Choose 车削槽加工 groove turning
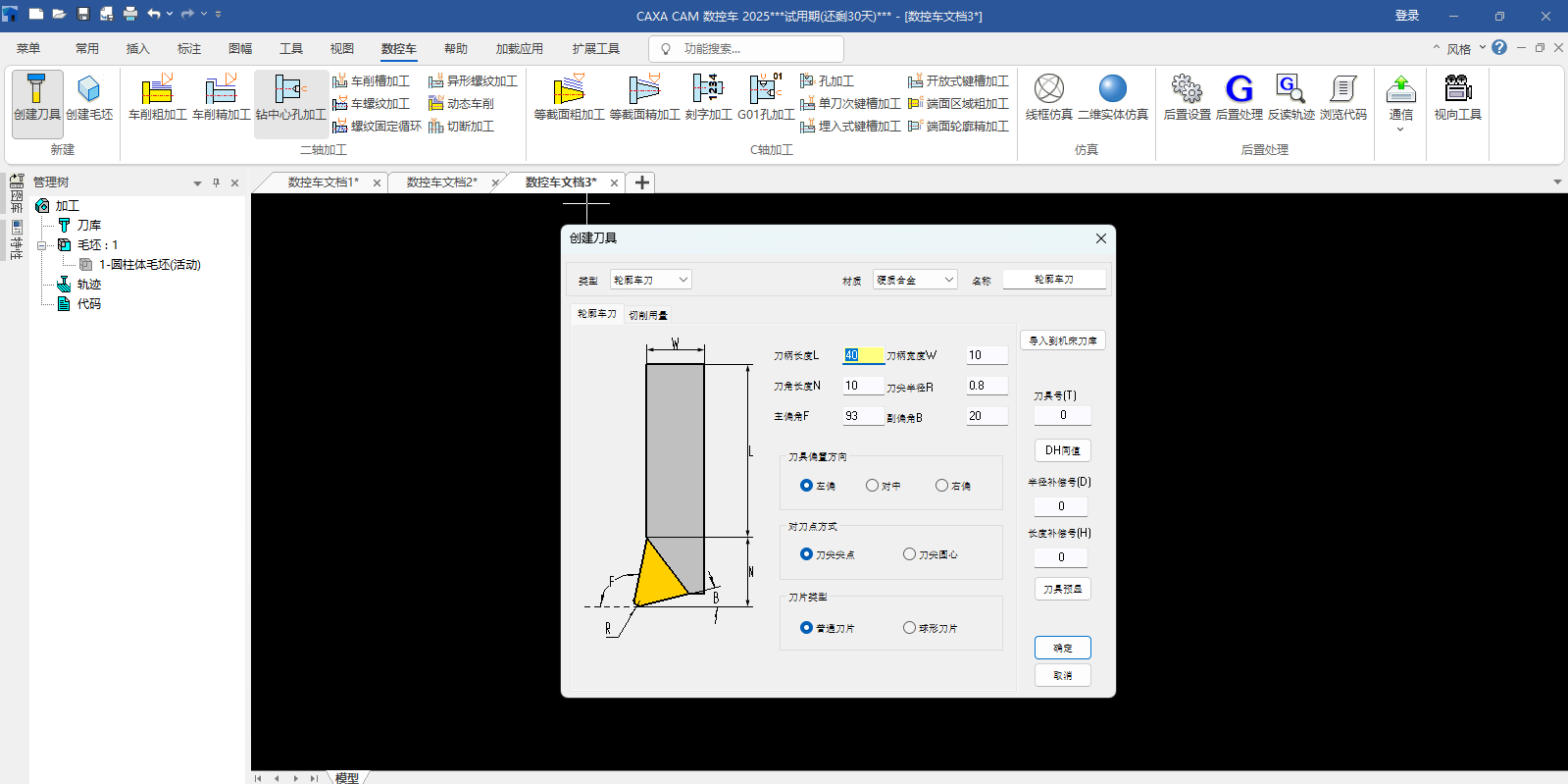The height and width of the screenshot is (784, 1568). pos(372,81)
